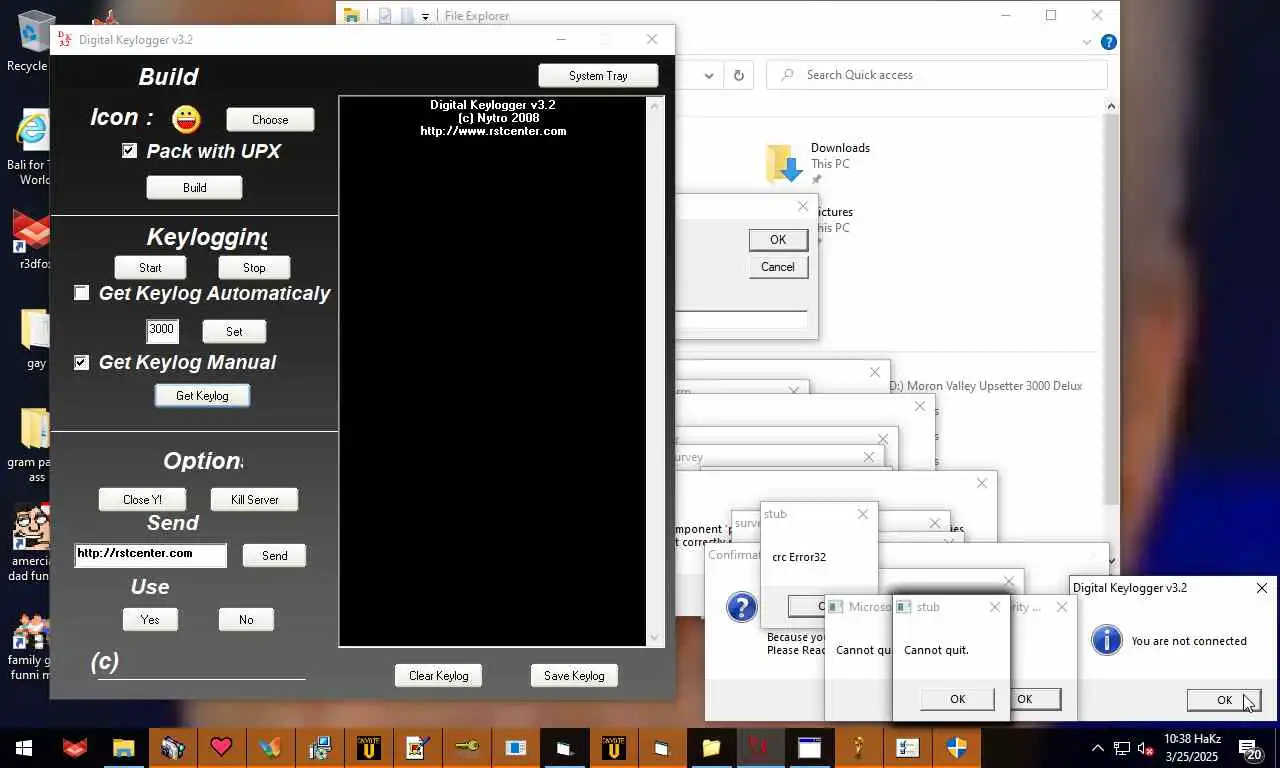Select the family guy desktop shortcut
Screen dimensions: 1280x768
click(x=34, y=646)
